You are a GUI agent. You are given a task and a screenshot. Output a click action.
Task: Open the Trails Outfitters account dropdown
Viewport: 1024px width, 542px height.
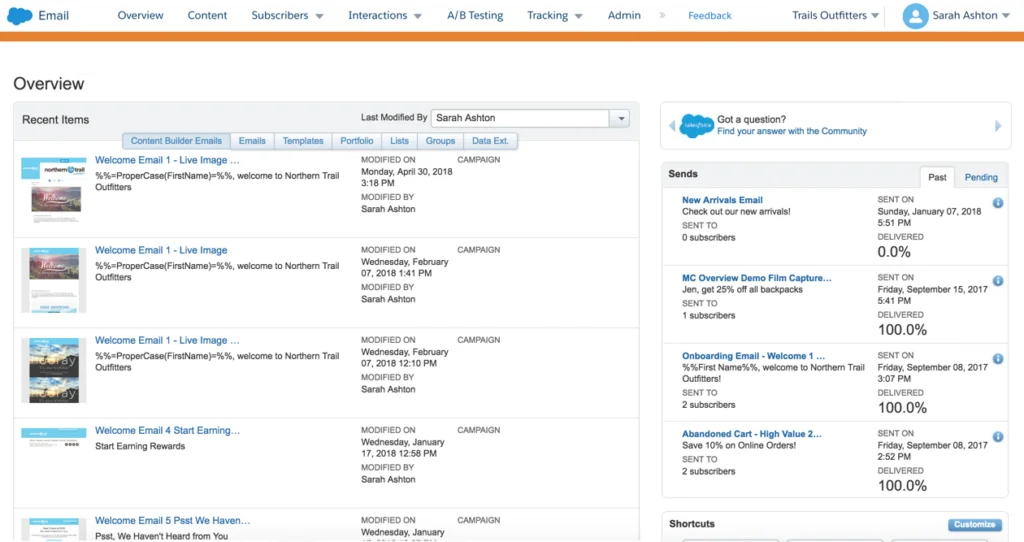[x=875, y=16]
